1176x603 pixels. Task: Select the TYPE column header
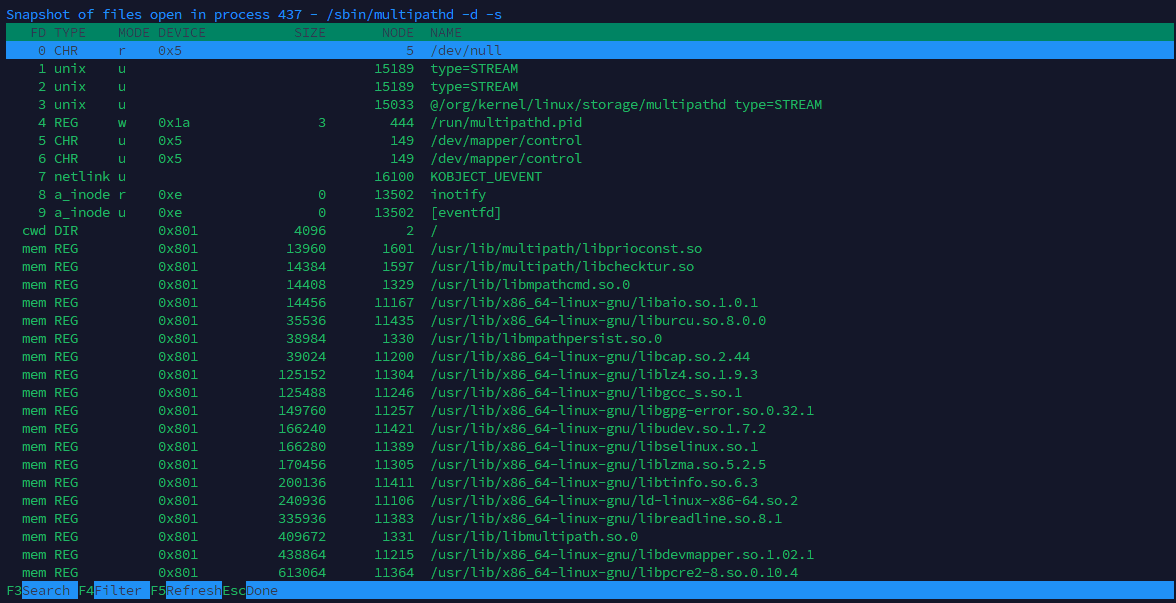click(x=68, y=32)
